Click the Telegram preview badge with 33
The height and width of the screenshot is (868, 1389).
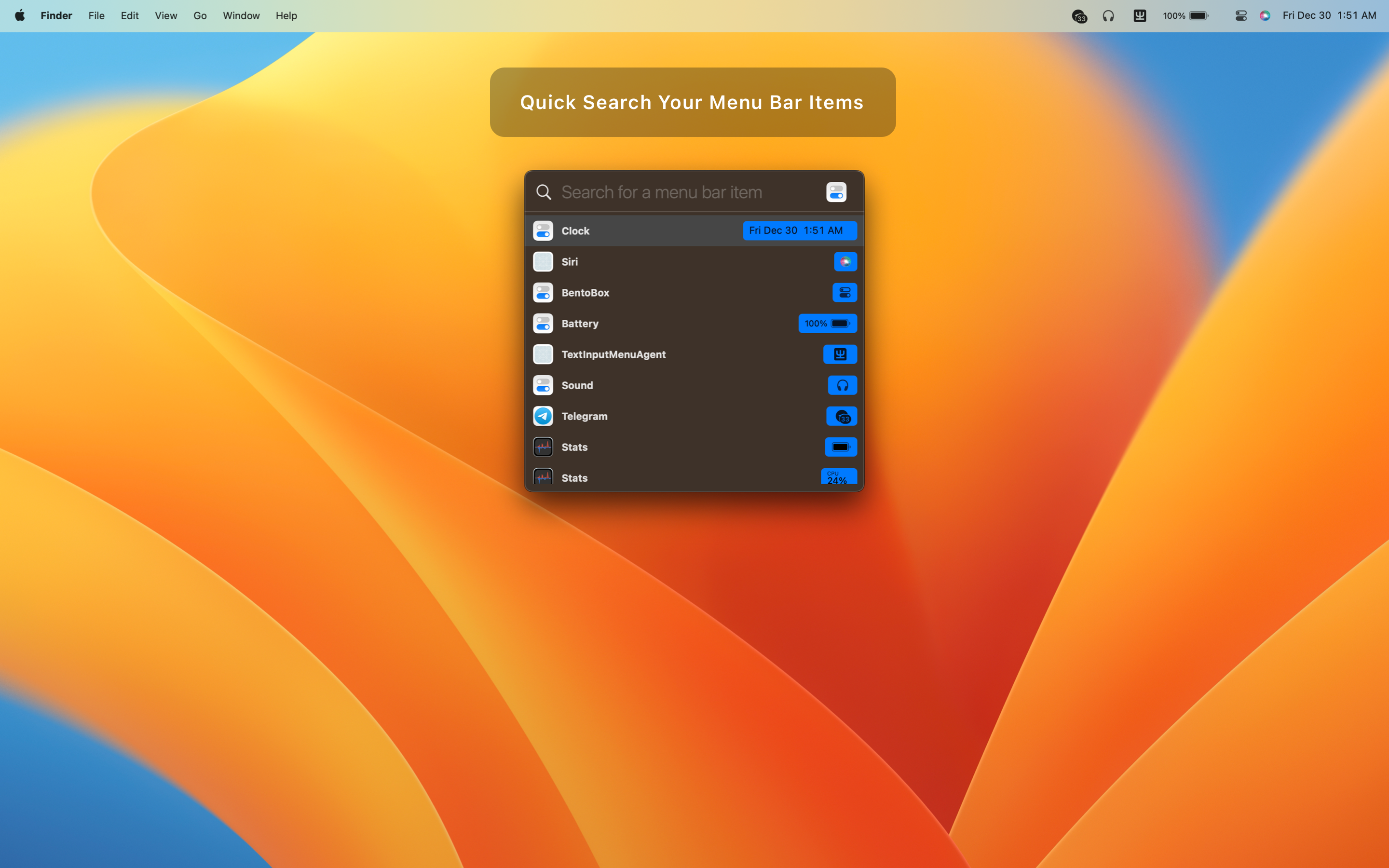coord(842,417)
